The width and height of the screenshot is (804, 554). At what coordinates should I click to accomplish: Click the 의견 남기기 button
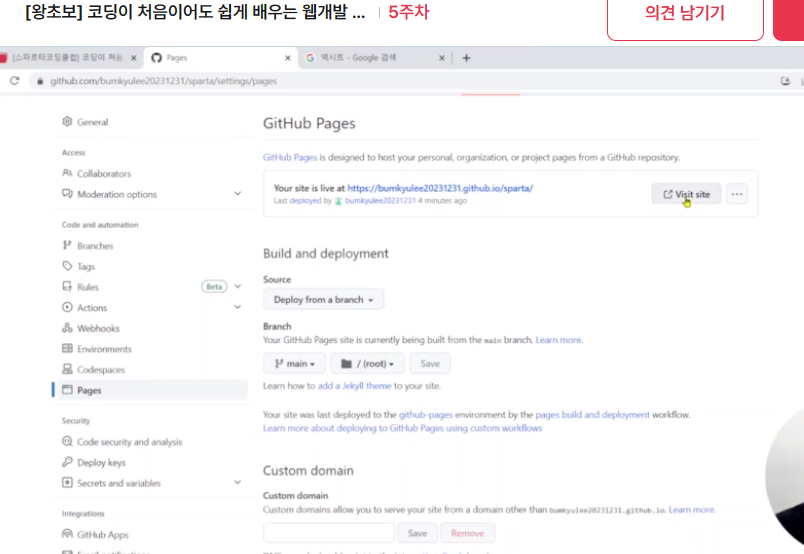coord(685,13)
